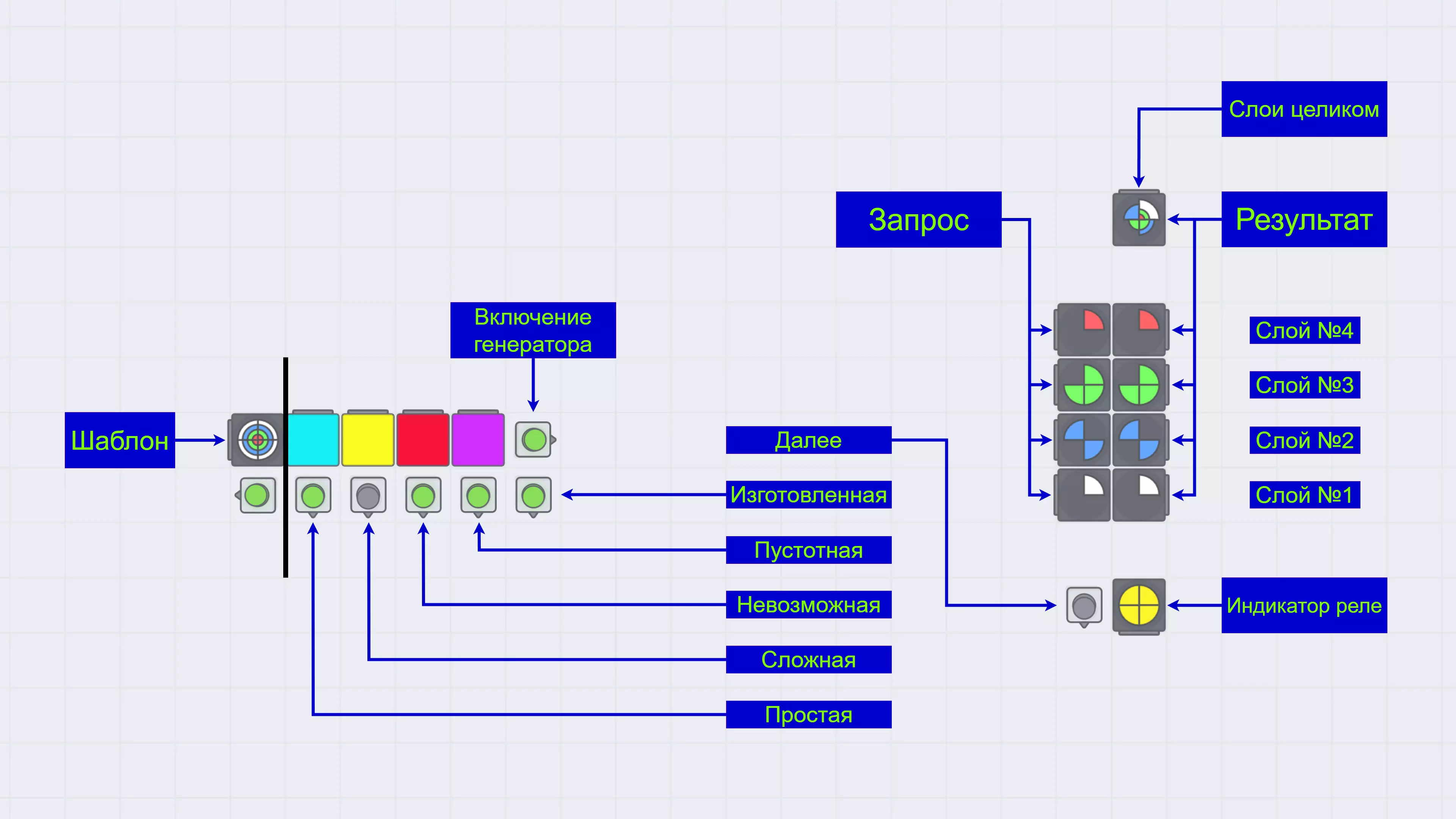Toggle the generator enable button

click(533, 440)
